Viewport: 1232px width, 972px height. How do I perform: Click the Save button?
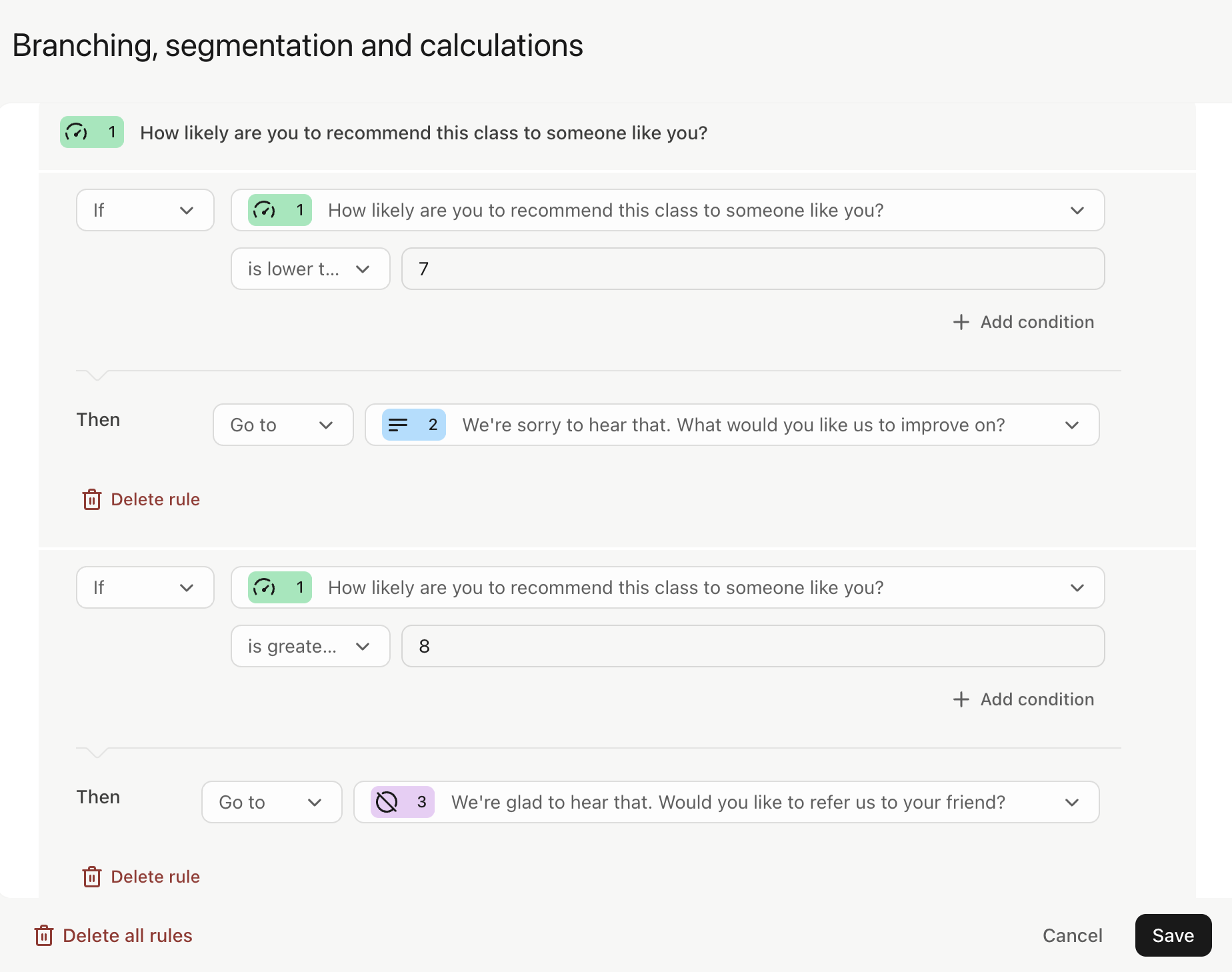1173,935
